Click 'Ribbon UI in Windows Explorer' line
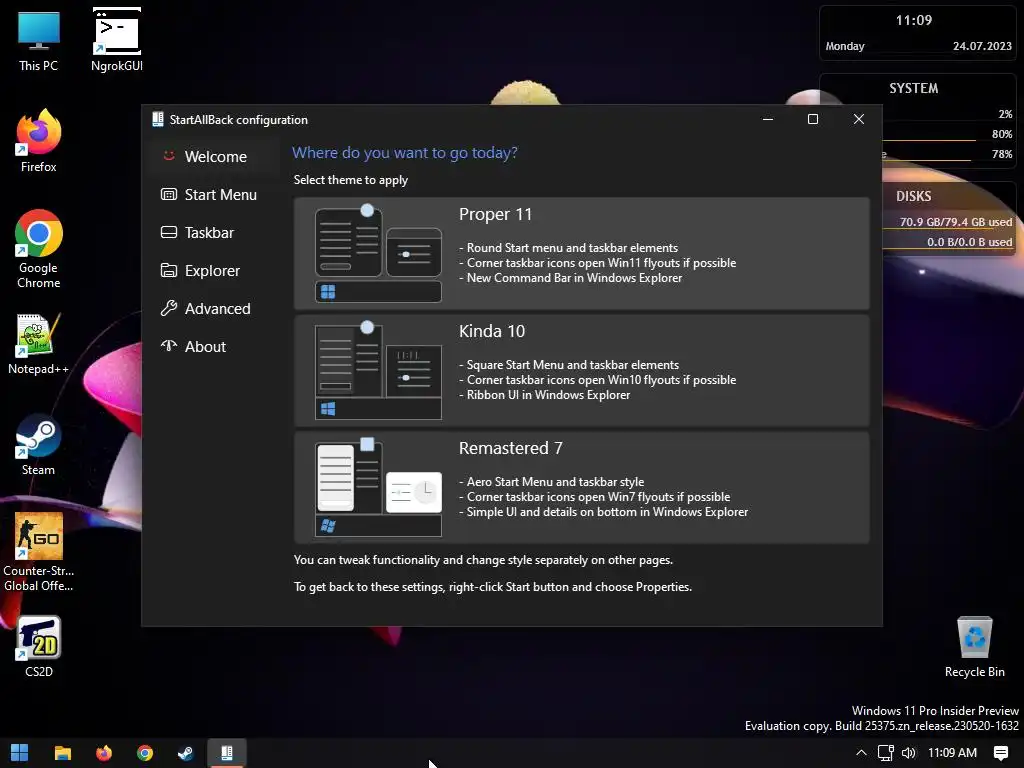The image size is (1024, 768). (x=545, y=394)
